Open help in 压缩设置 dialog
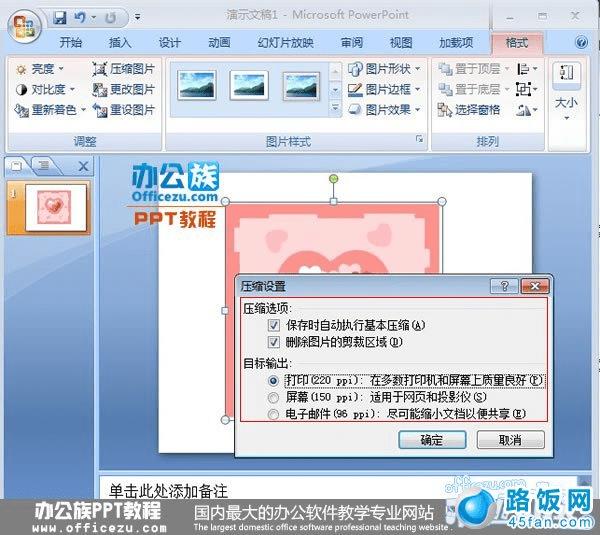 click(504, 286)
